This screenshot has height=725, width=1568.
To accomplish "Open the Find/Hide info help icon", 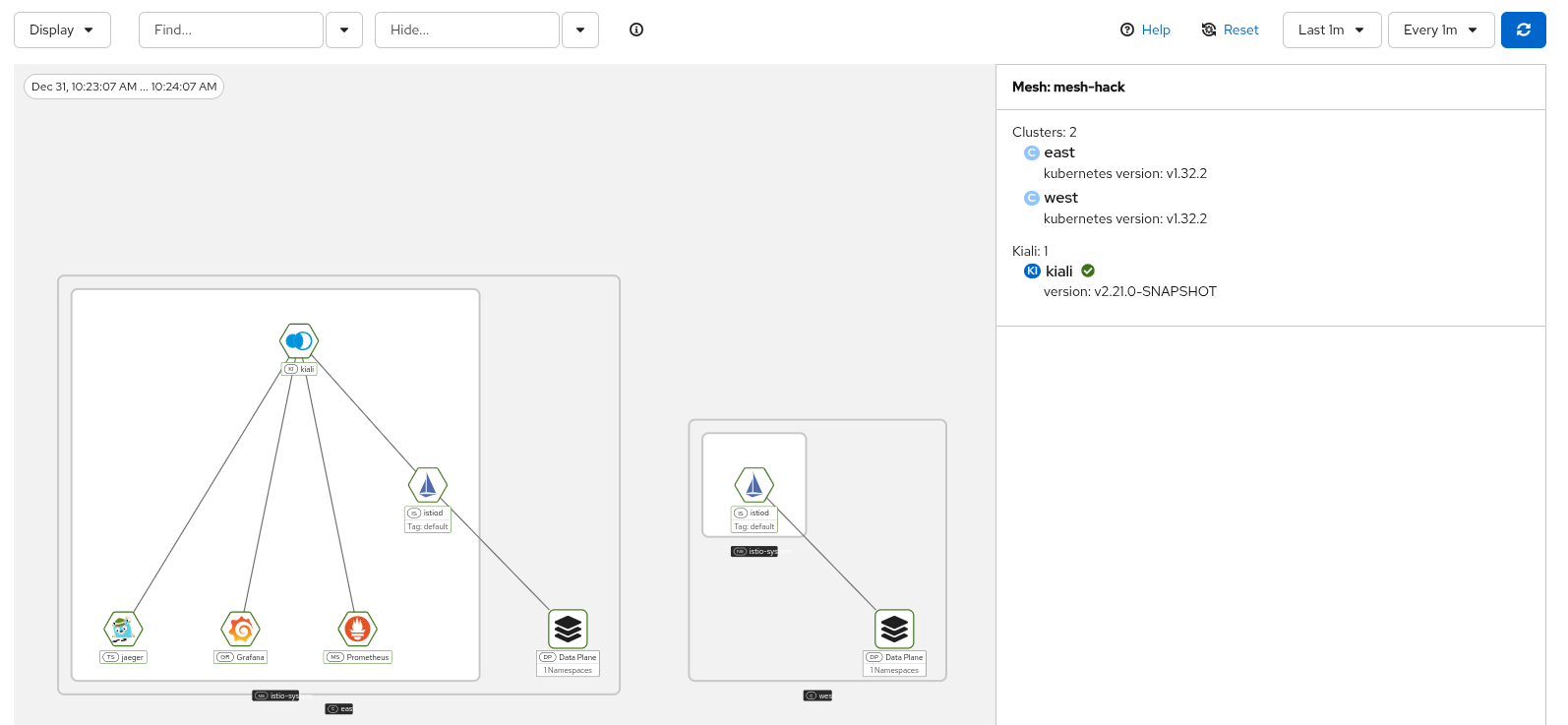I will coord(636,30).
